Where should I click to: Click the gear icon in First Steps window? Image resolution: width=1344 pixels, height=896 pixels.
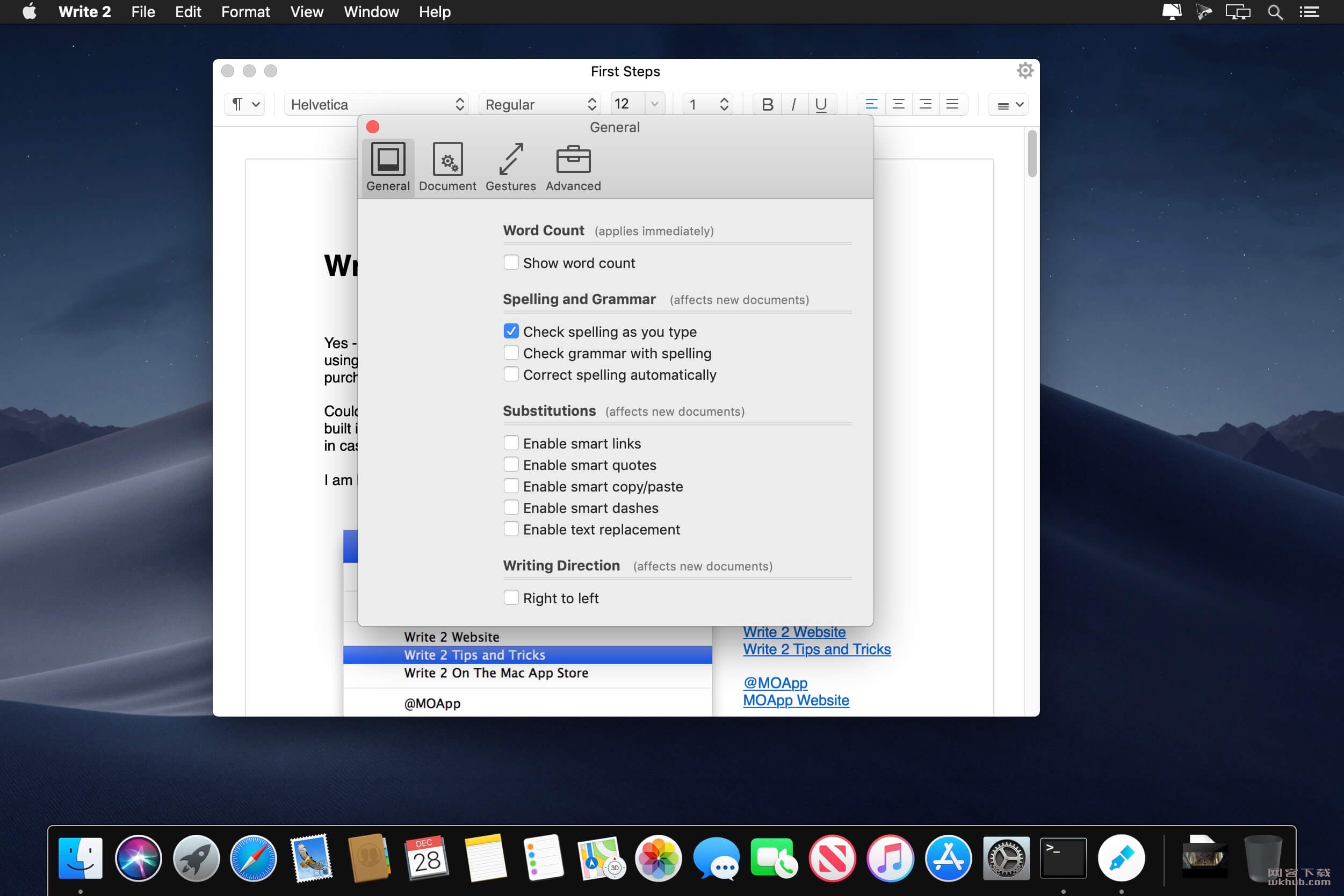1025,71
